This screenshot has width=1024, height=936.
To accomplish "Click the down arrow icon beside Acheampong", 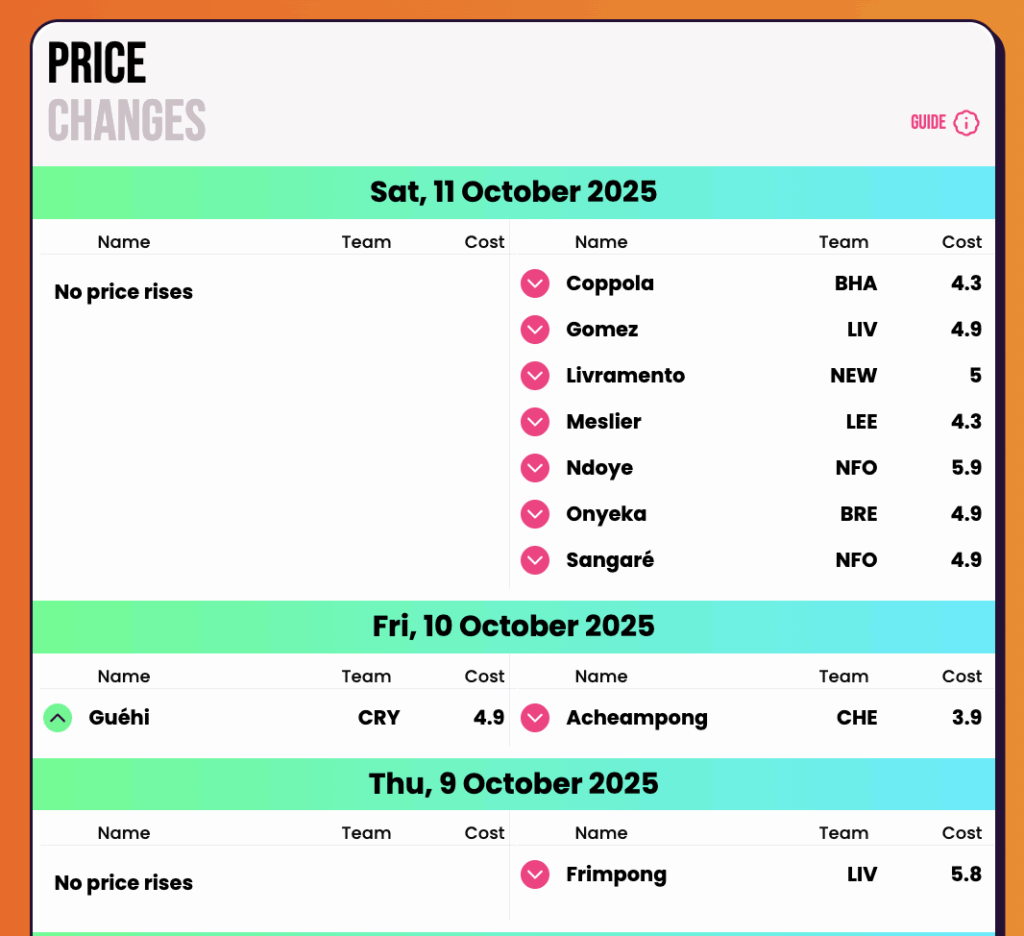I will pos(535,718).
